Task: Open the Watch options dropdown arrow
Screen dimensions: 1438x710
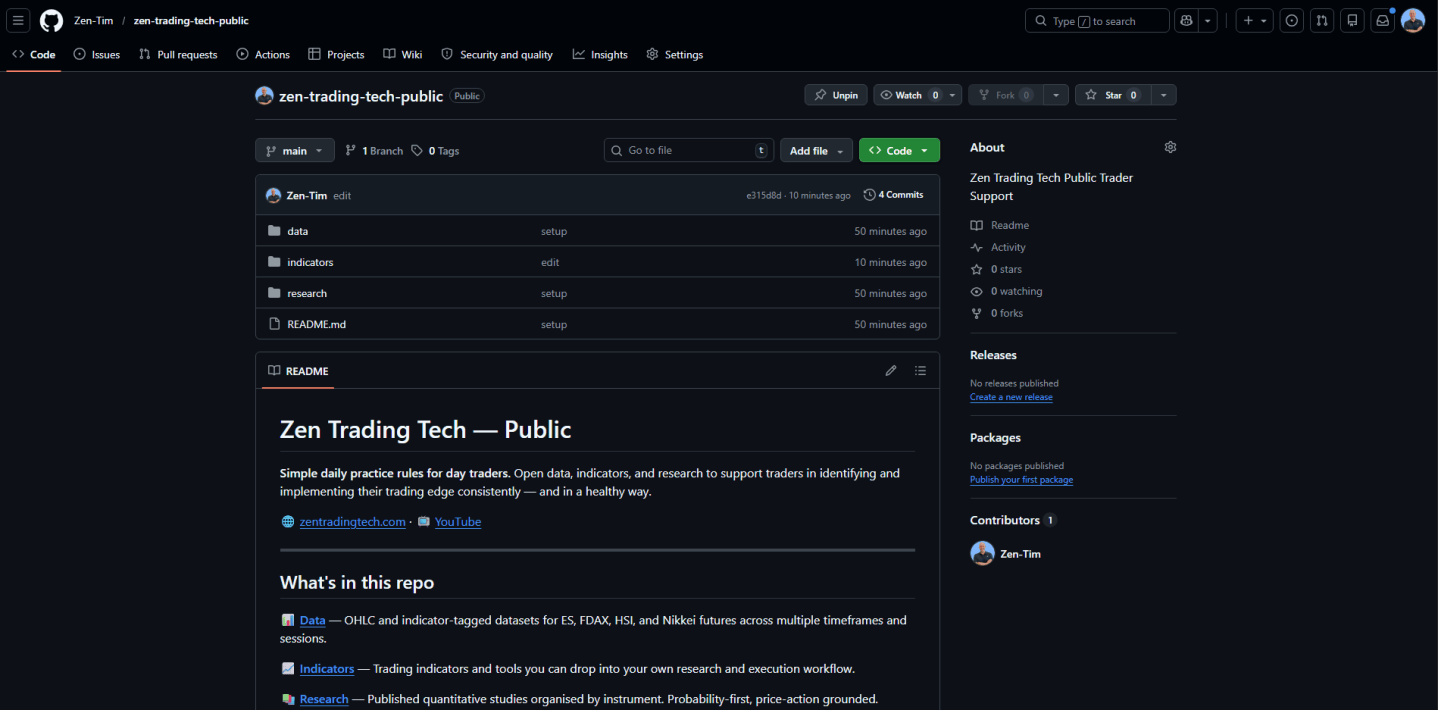Action: 953,95
